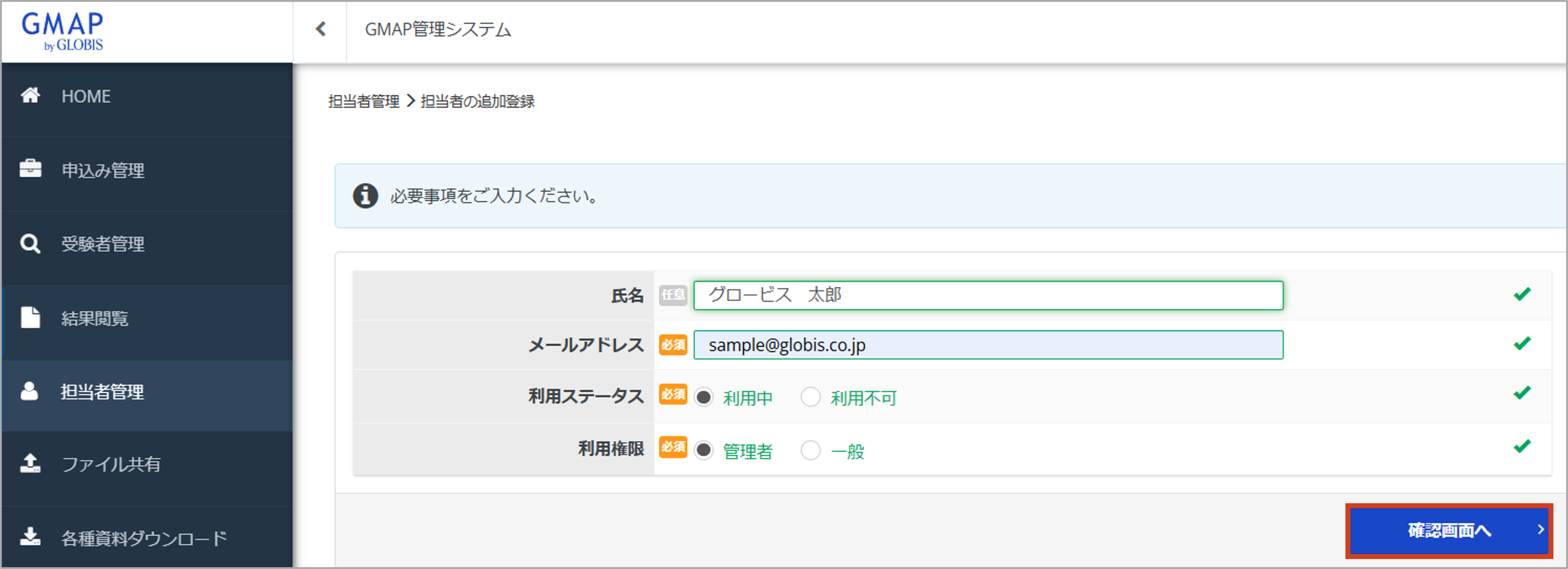This screenshot has height=569, width=1568.
Task: Select 利用不可 radio button
Action: point(810,397)
